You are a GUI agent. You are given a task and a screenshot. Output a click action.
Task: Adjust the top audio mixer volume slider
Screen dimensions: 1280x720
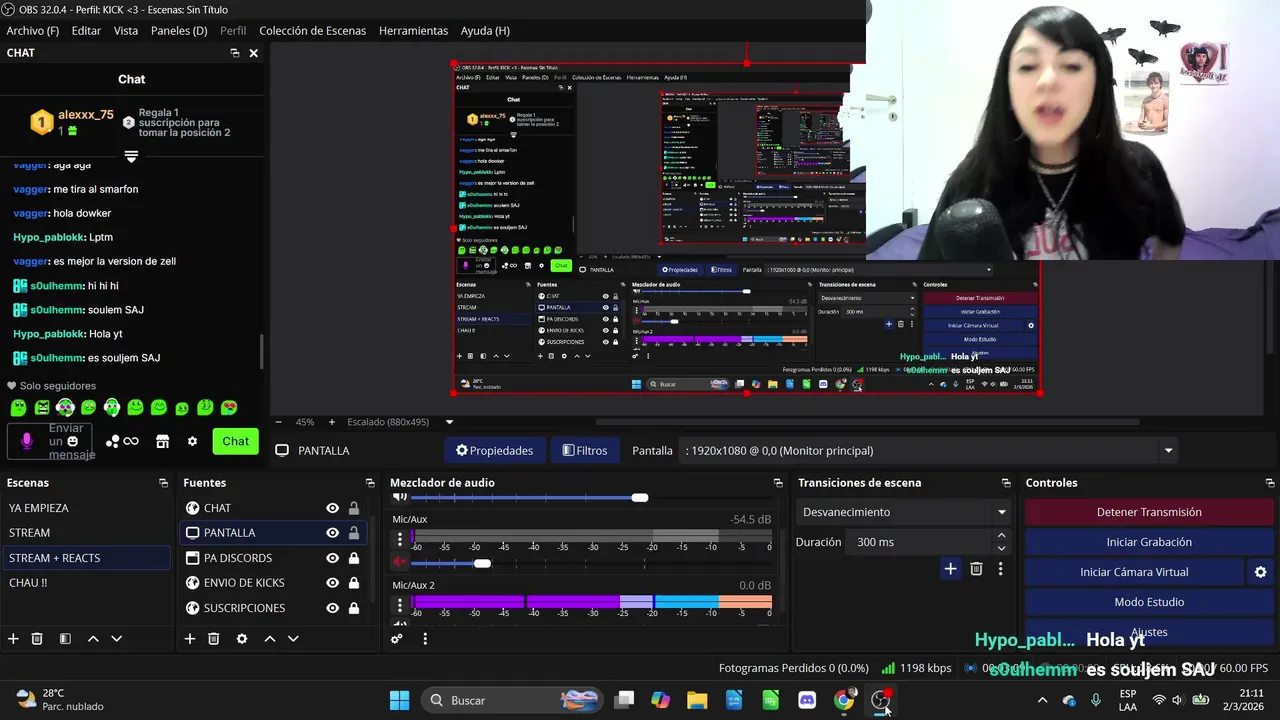[640, 497]
